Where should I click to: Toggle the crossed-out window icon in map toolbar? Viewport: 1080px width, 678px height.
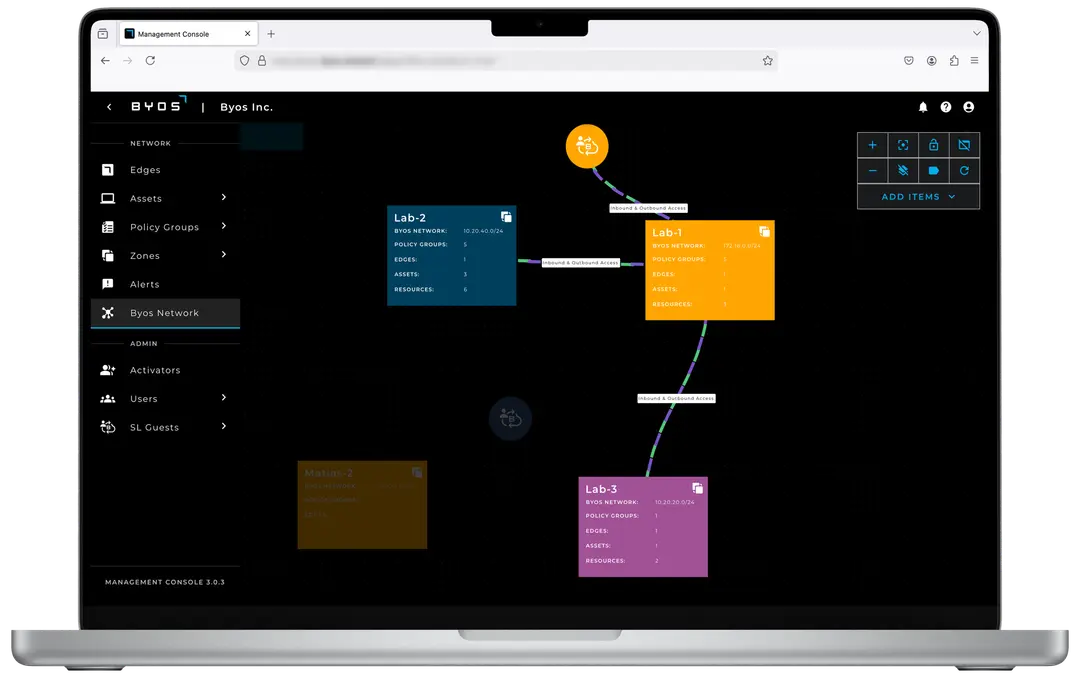click(x=964, y=145)
